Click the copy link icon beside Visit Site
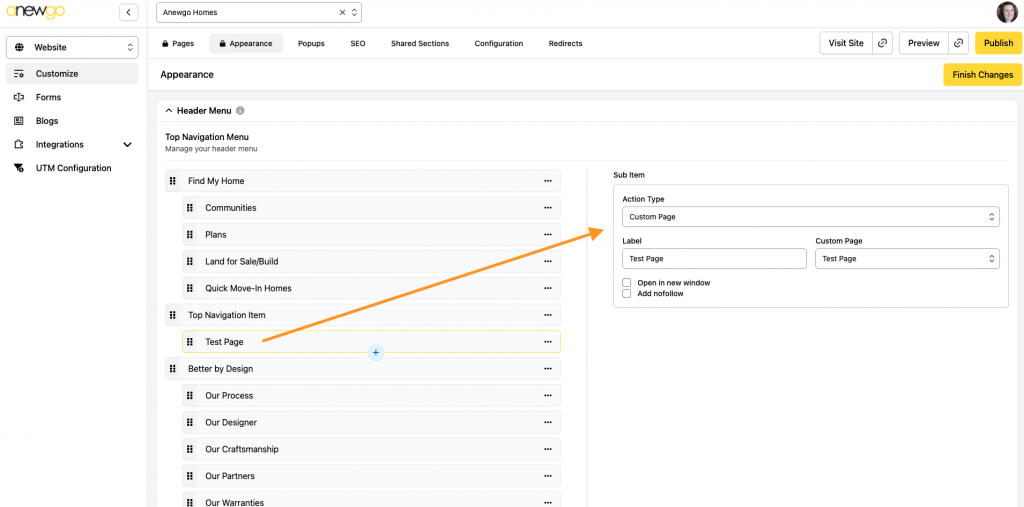 pos(882,43)
